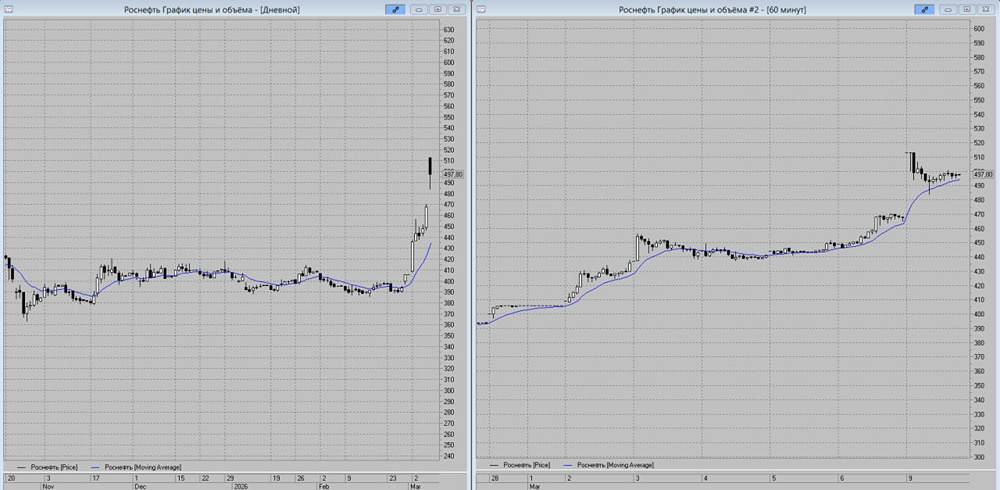This screenshot has height=490, width=1000.
Task: Open the system menu icon of the Daily chart window
Action: click(6, 10)
